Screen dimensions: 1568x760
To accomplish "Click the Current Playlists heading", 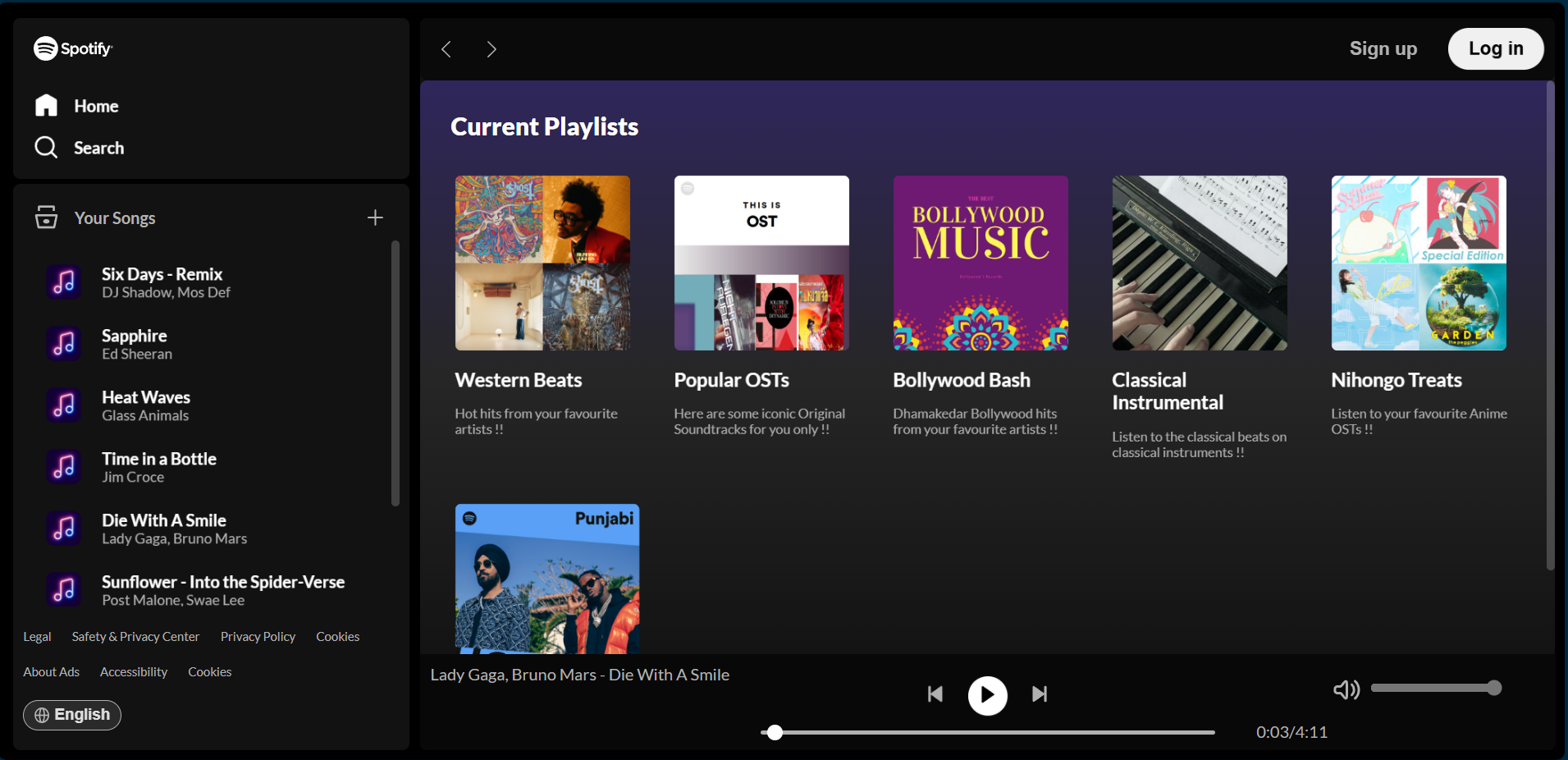I will pos(545,127).
